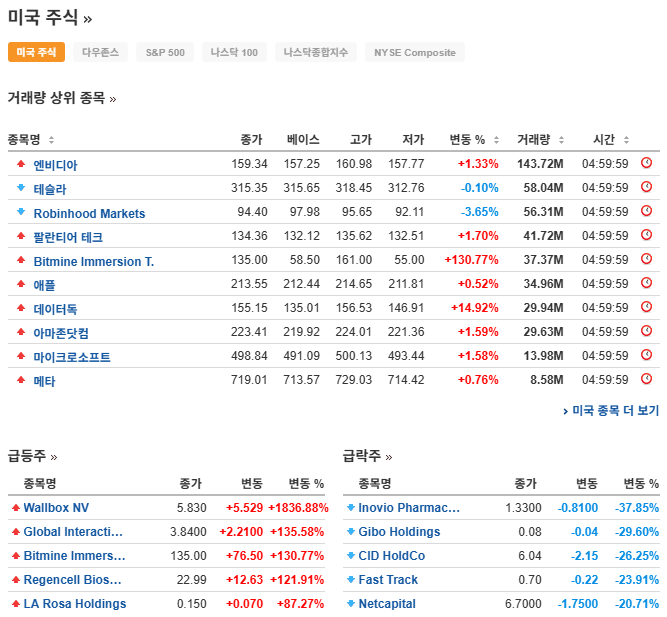
Task: Open Bitmine Immers... in the 급등주 list
Action: [74, 556]
